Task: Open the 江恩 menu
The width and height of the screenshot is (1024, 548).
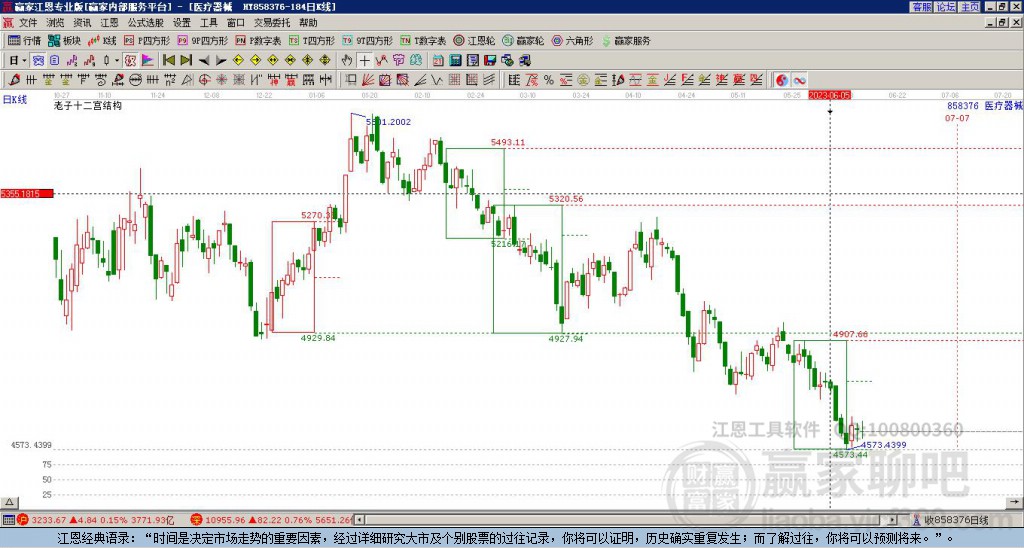Action: [x=109, y=23]
